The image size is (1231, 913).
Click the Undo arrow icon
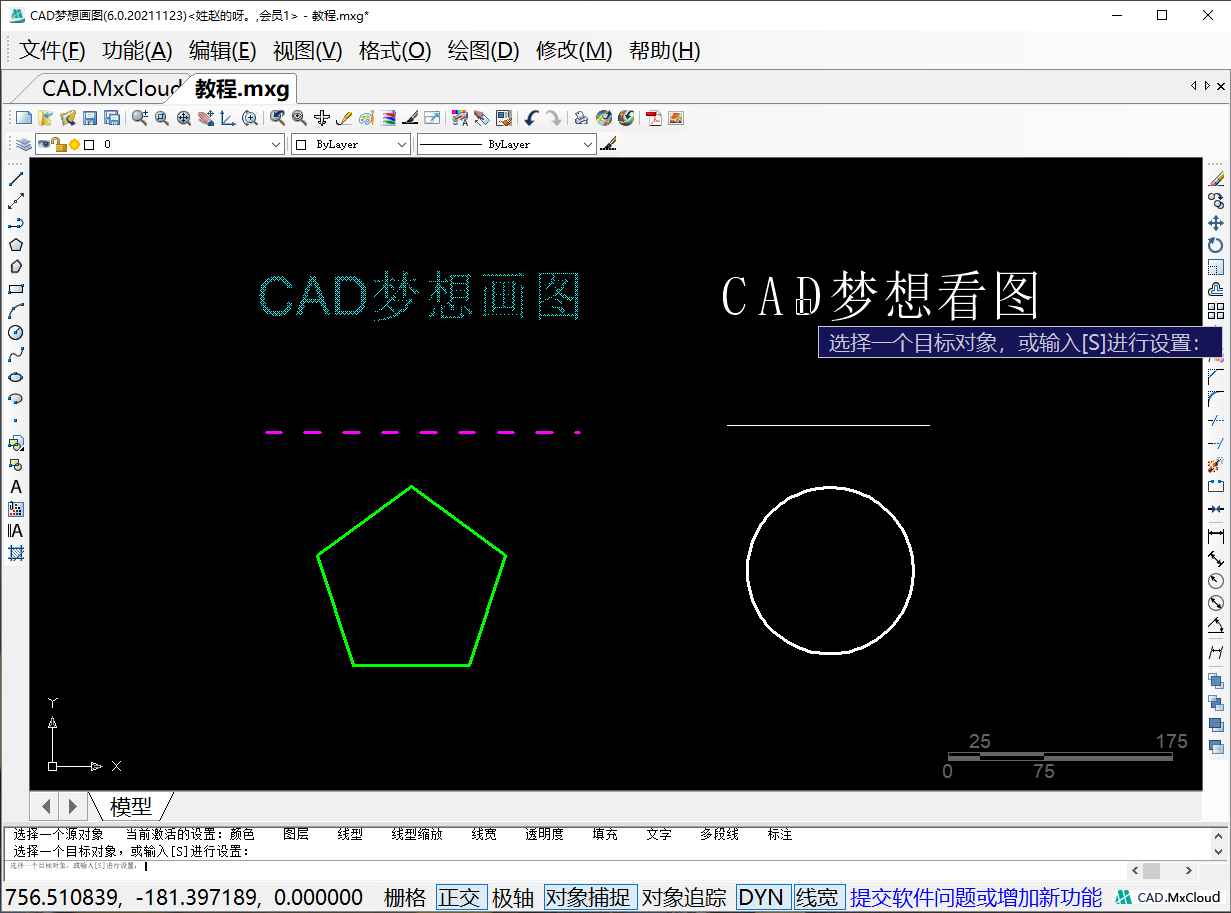click(x=531, y=118)
